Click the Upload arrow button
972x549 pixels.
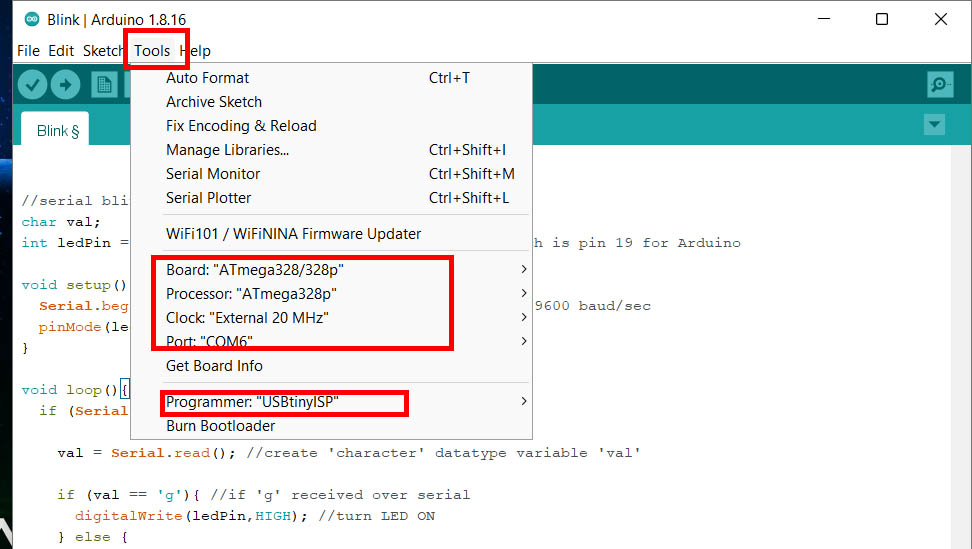coord(65,85)
